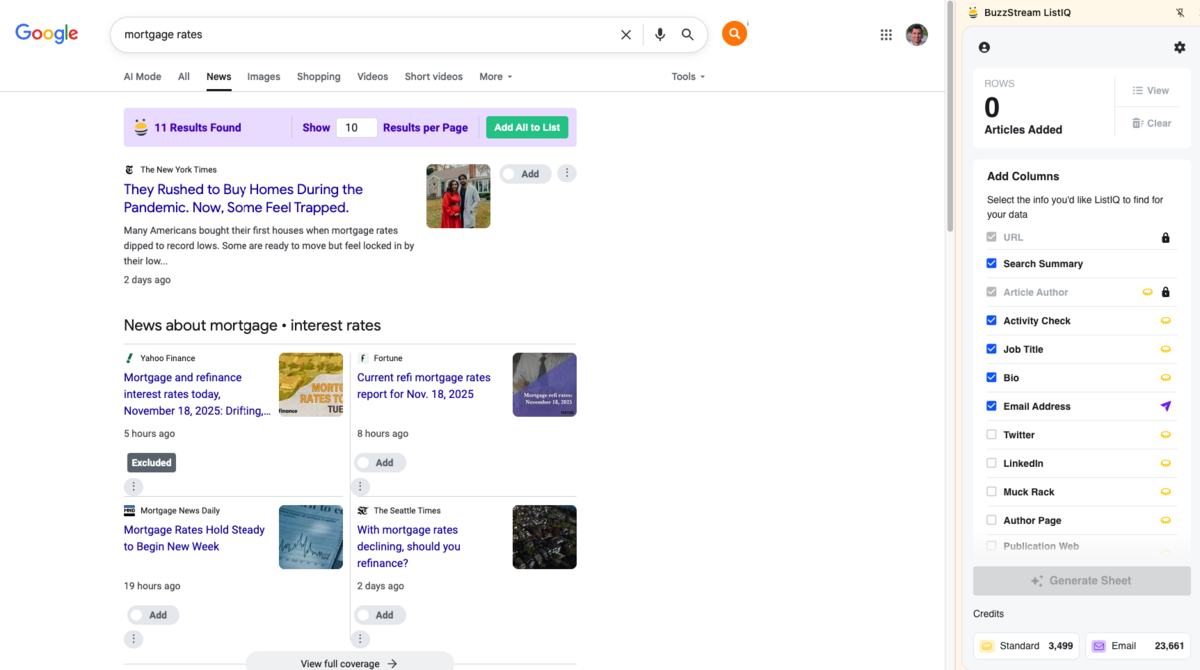Toggle Add for the New York Times article
The width and height of the screenshot is (1200, 670).
pos(525,174)
